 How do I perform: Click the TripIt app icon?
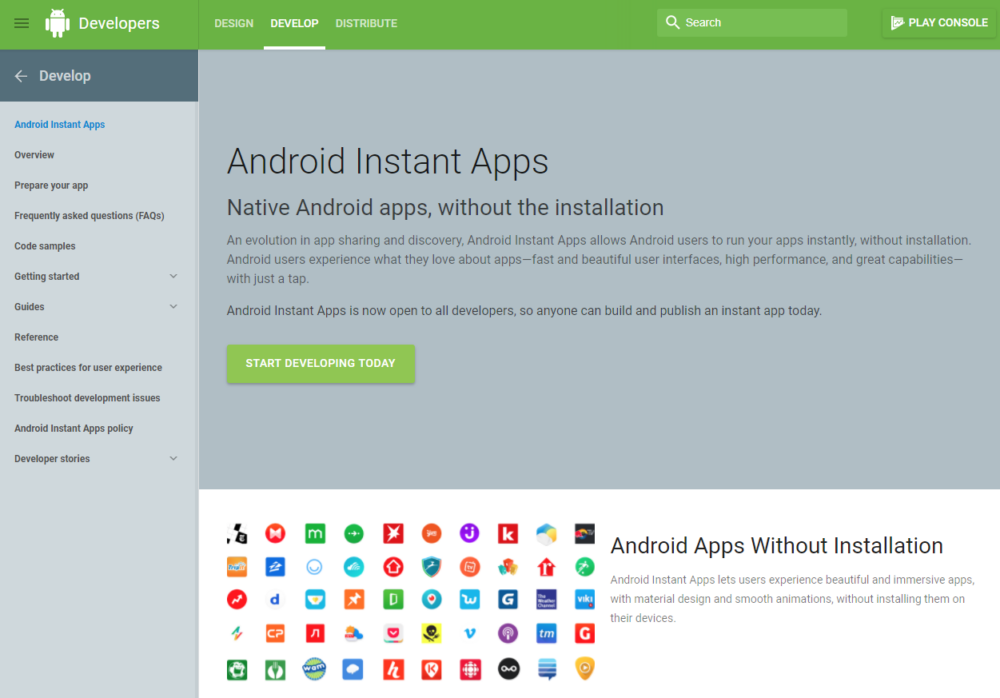(237, 567)
